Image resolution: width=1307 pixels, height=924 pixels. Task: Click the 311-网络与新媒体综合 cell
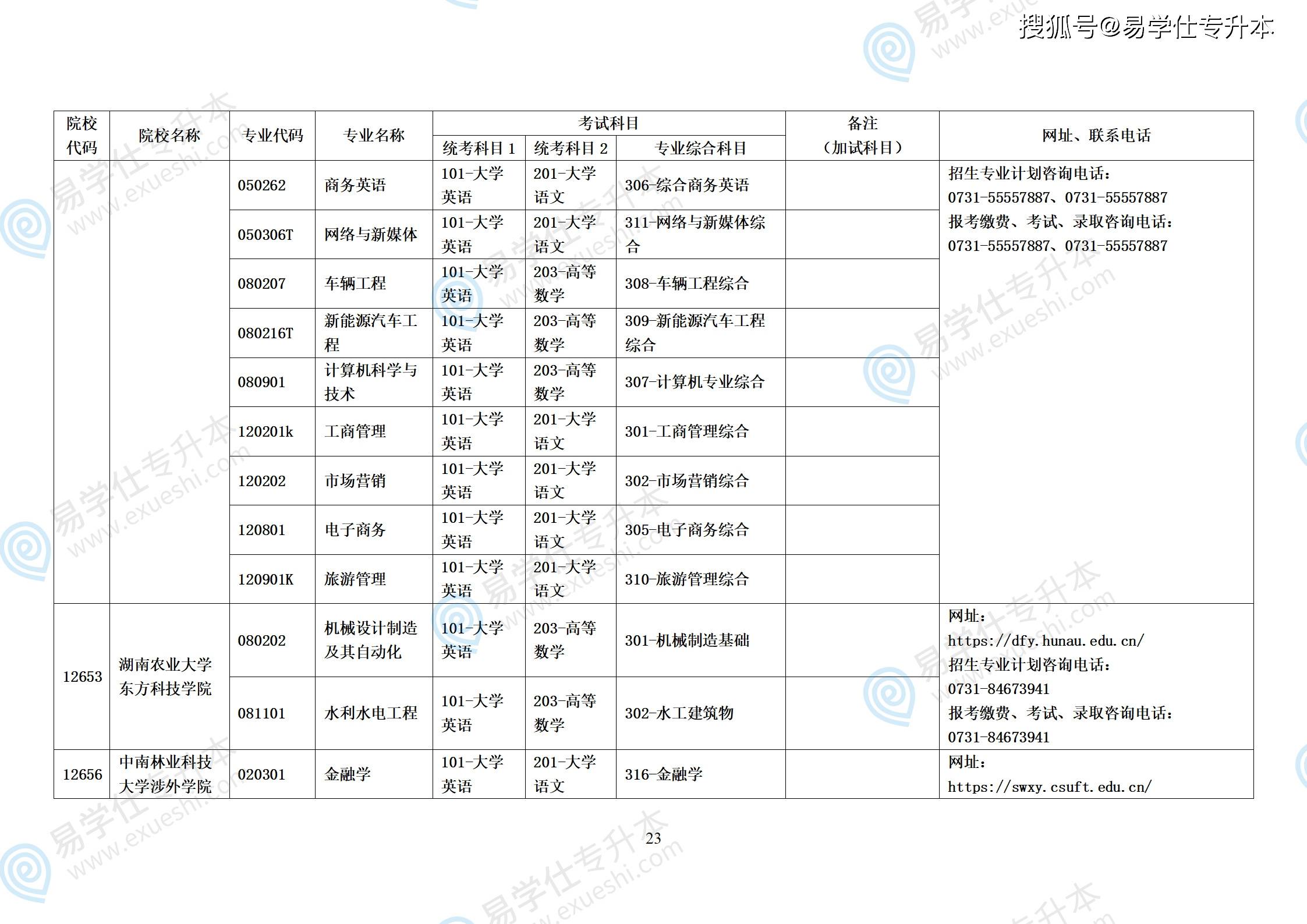point(701,235)
